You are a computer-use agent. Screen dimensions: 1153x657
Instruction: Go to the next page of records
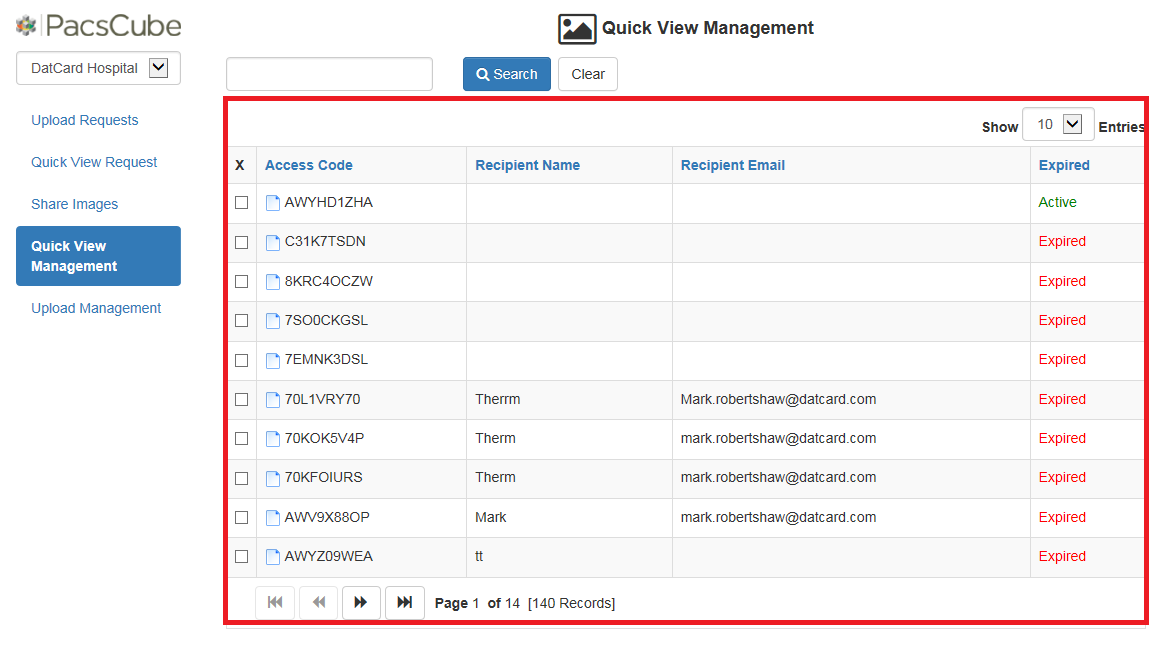click(x=361, y=603)
